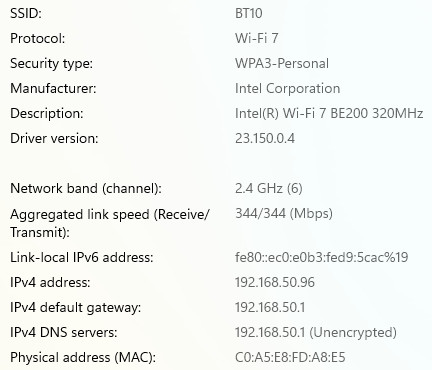The width and height of the screenshot is (432, 370).
Task: Click the Network band (channel) label
Action: [x=86, y=188]
